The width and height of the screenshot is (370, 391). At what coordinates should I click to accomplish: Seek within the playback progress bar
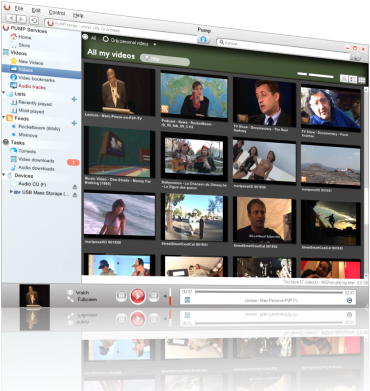click(x=269, y=292)
